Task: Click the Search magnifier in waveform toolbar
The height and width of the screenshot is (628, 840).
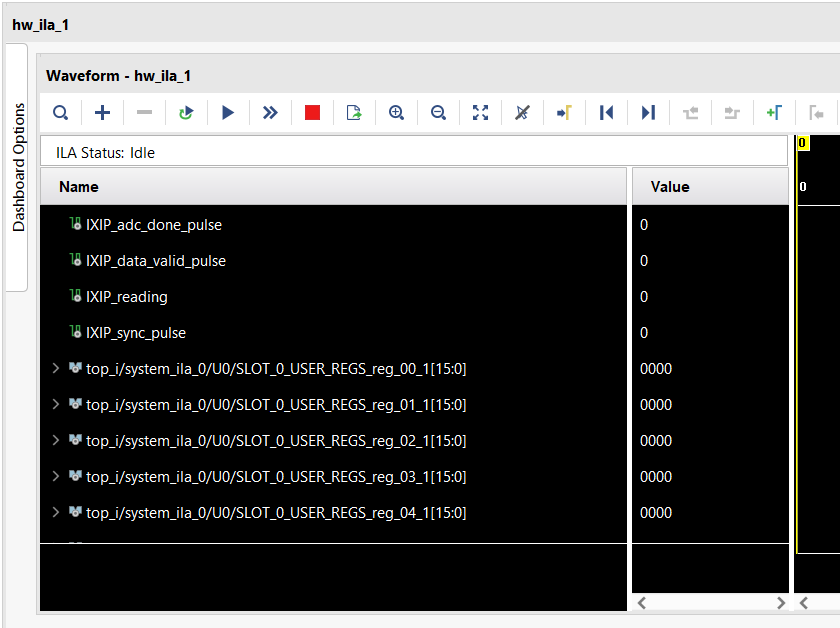Action: (x=60, y=113)
